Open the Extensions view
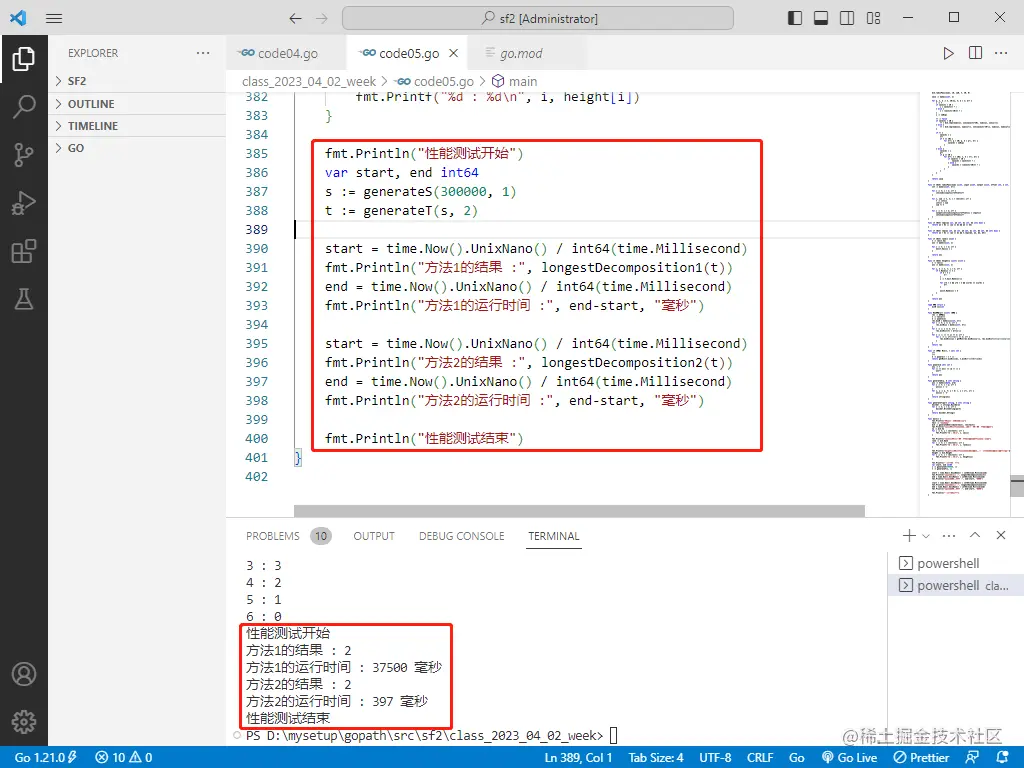Viewport: 1024px width, 768px height. pos(24,251)
